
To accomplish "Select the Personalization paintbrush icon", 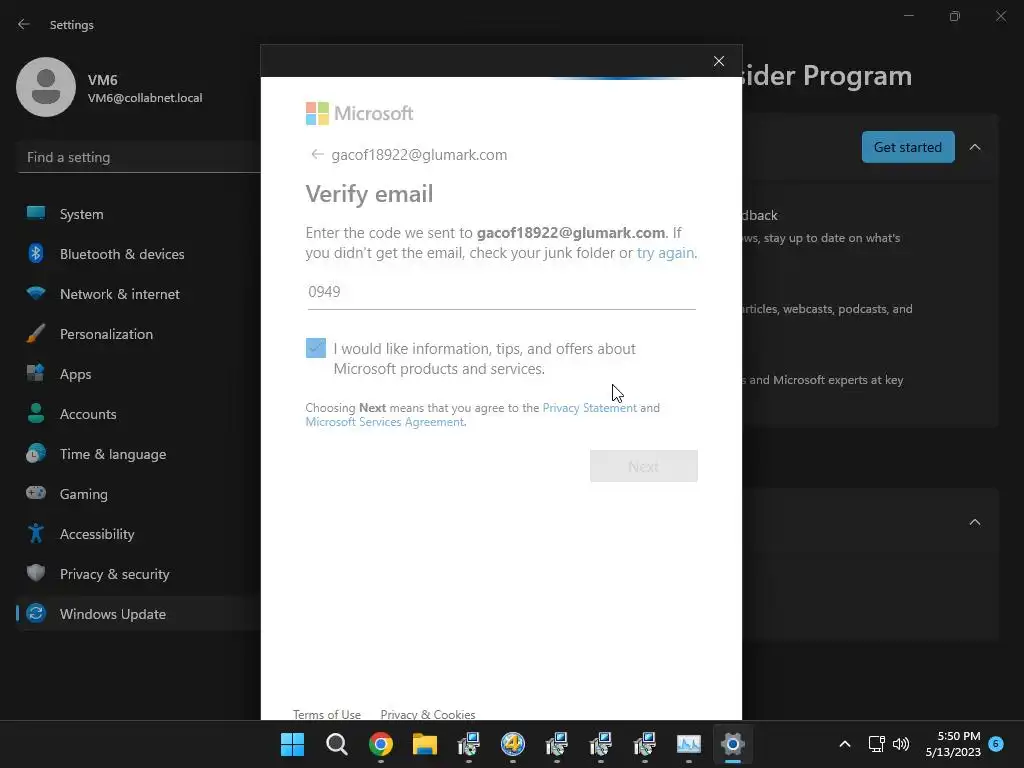I will pos(36,333).
